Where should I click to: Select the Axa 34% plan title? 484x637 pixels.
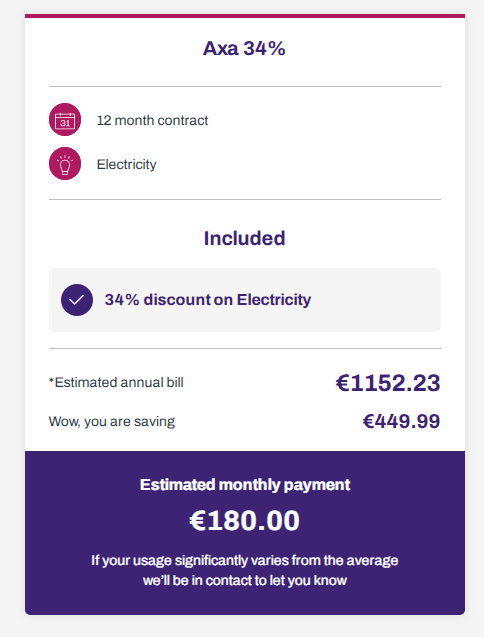tap(244, 48)
